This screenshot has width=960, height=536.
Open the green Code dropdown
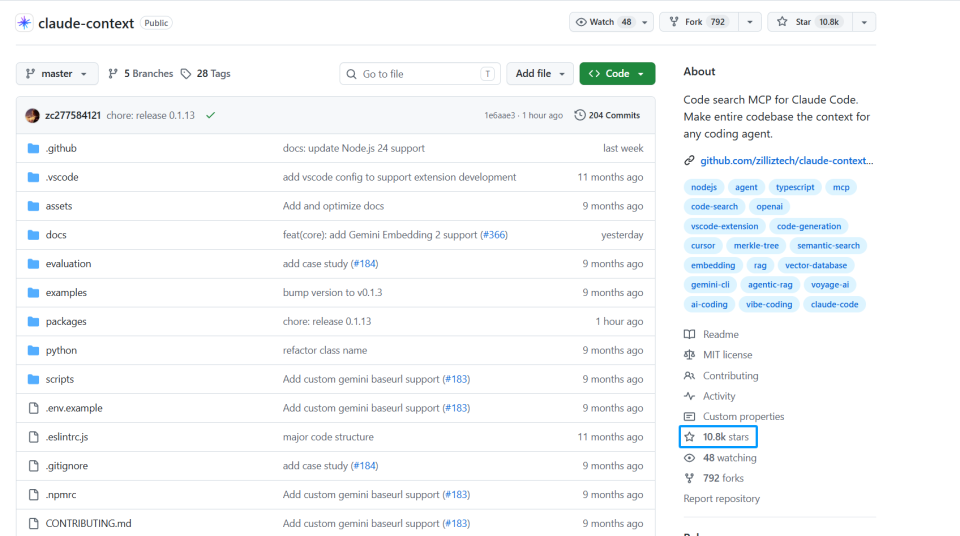click(617, 74)
